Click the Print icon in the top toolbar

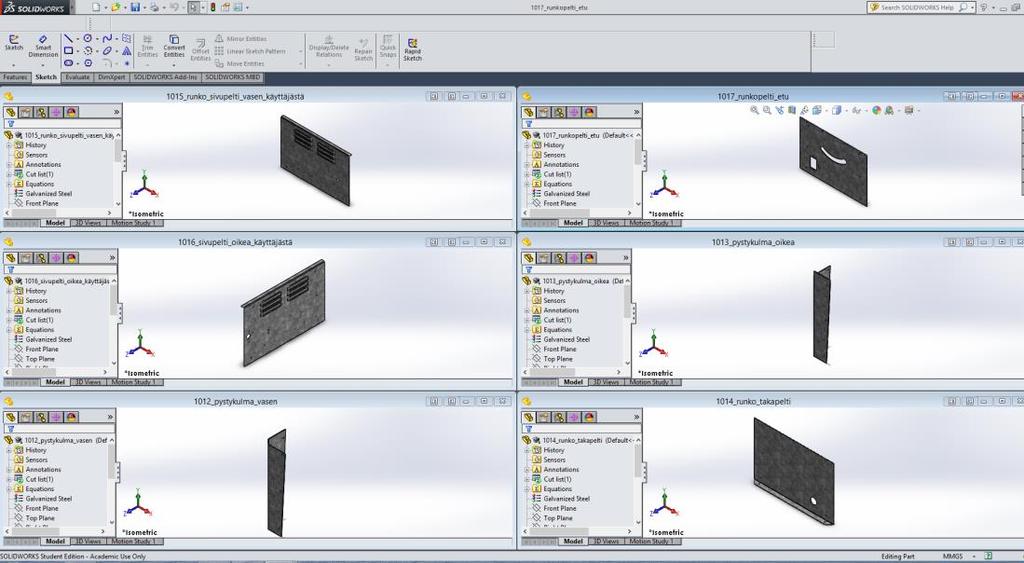(x=154, y=7)
